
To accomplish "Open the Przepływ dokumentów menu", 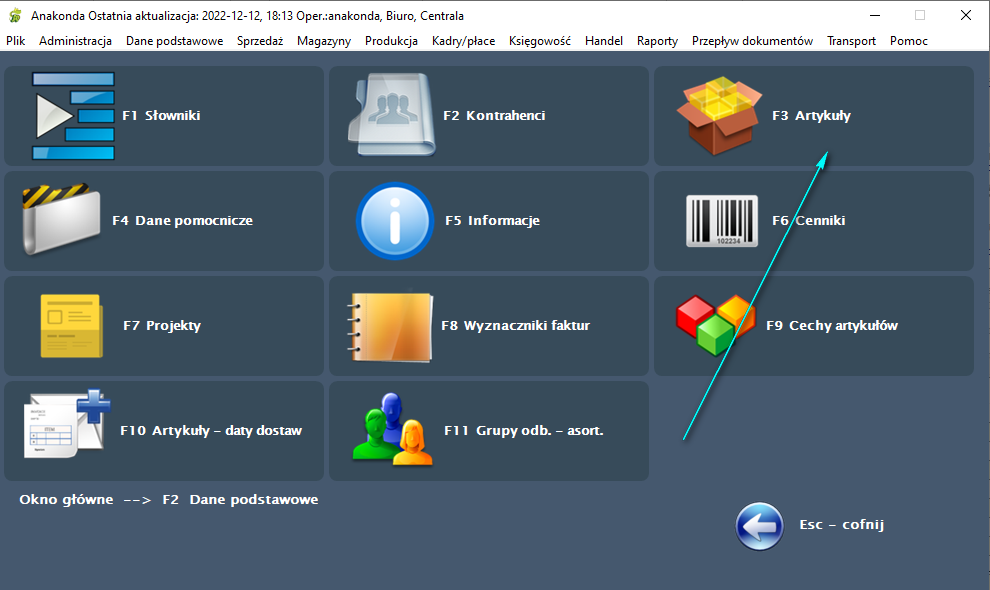I will tap(753, 41).
